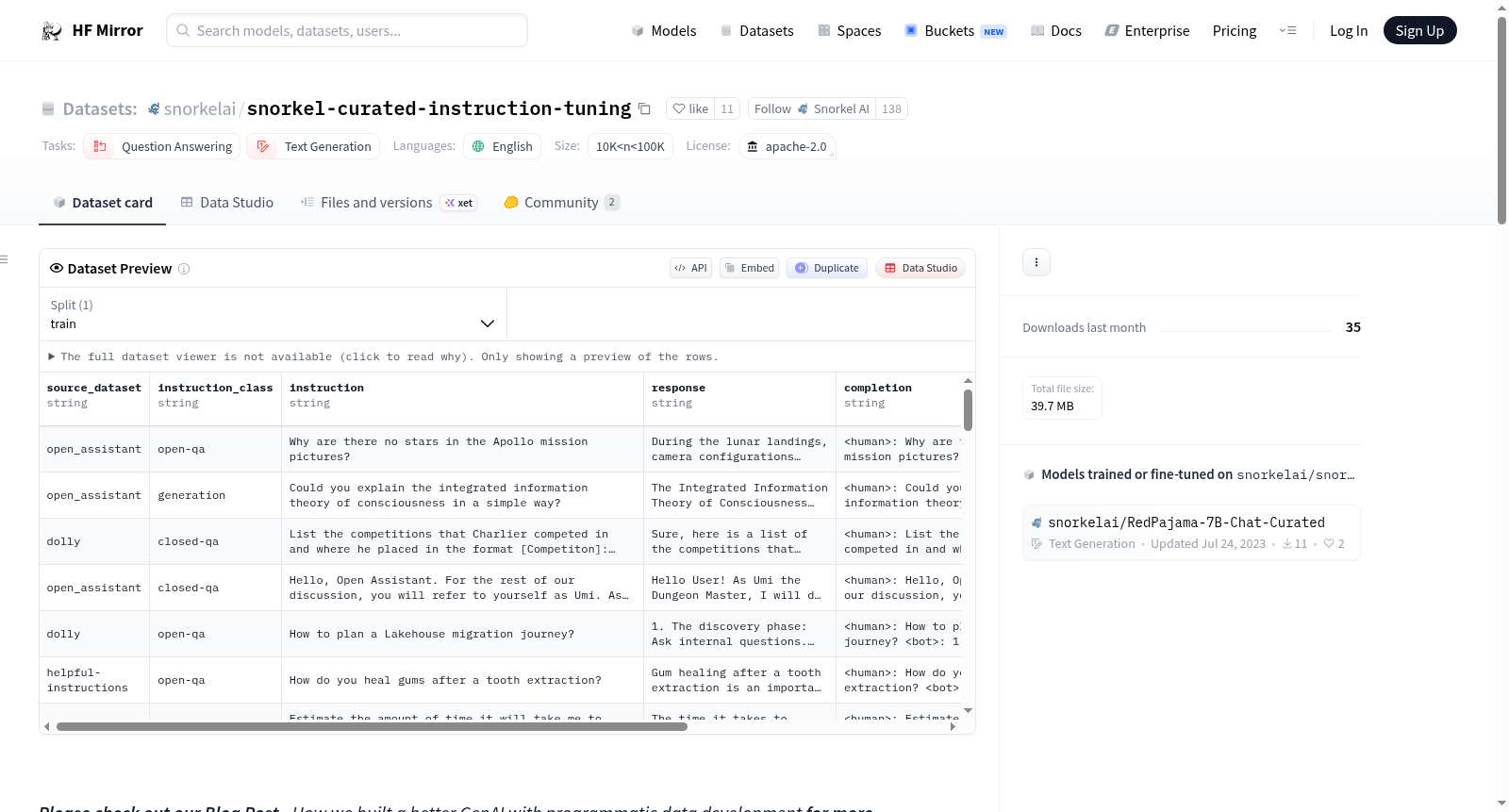This screenshot has height=812, width=1509.
Task: Open the snorkelai/RedPajama-7B-Chat-Curated model card
Action: click(x=1191, y=533)
